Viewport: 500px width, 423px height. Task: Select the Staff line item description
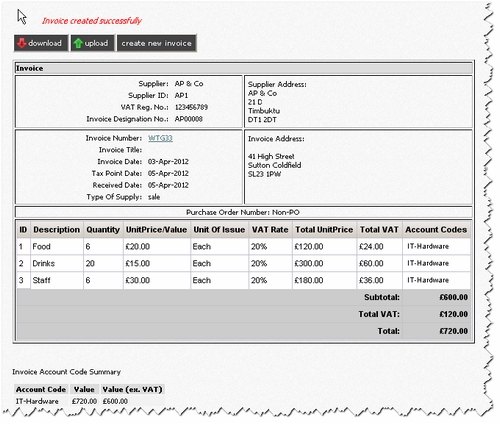[x=41, y=280]
